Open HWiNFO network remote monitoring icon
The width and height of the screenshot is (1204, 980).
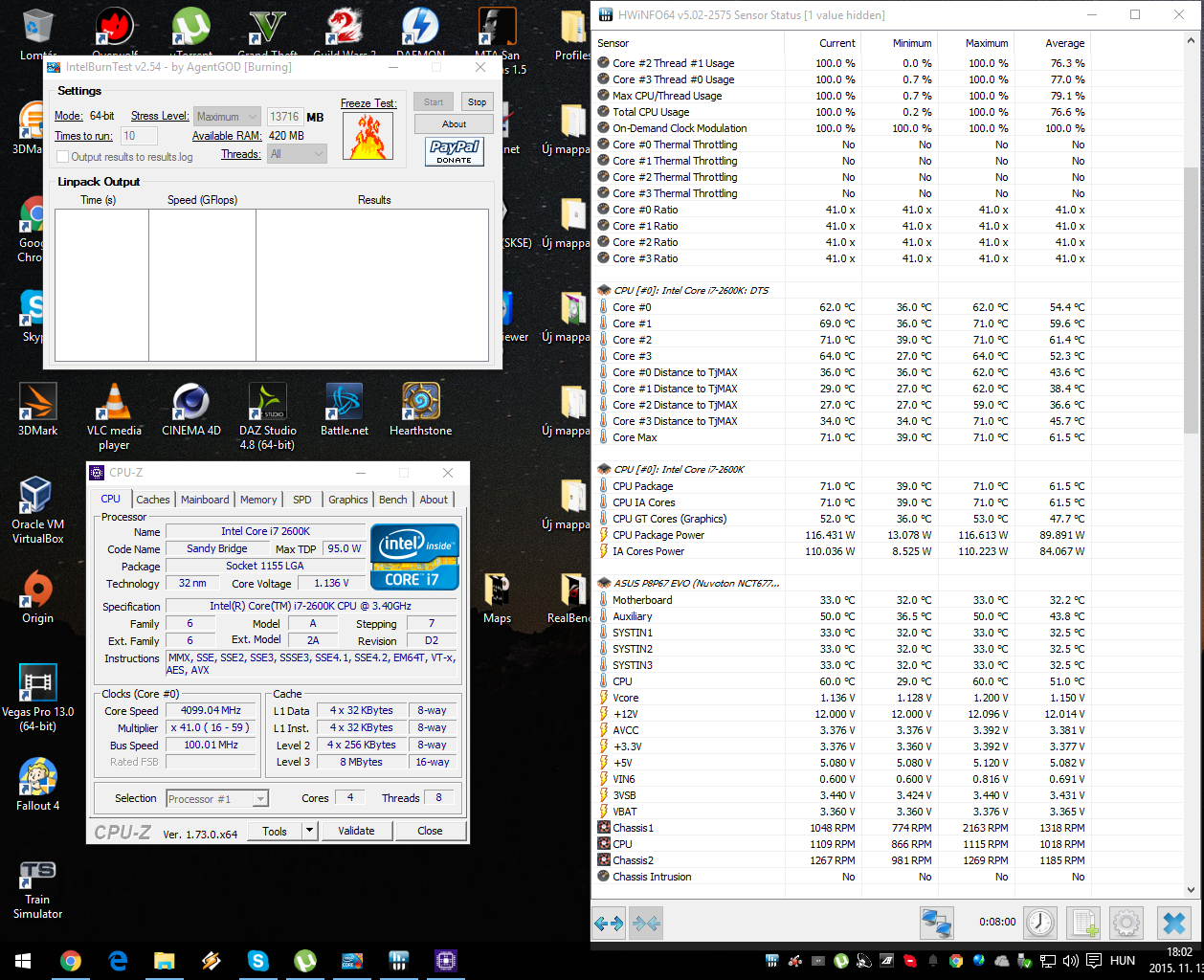[x=937, y=924]
